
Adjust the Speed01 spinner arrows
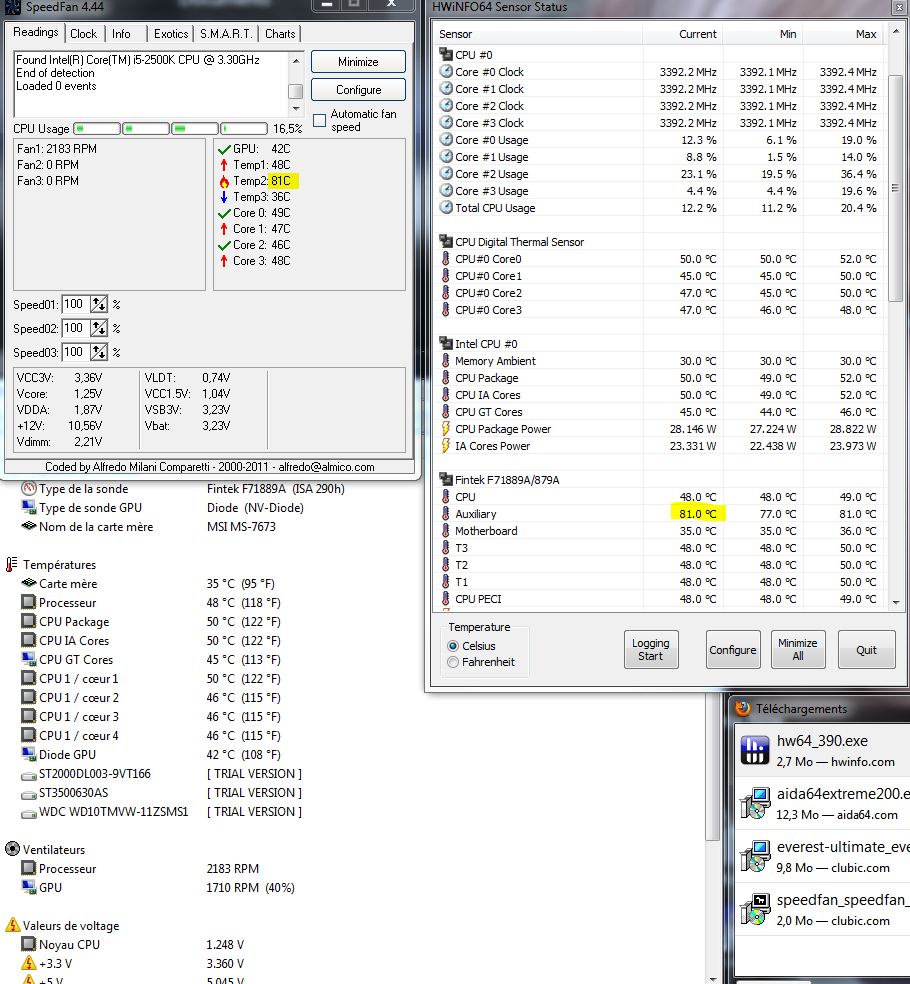pyautogui.click(x=99, y=304)
